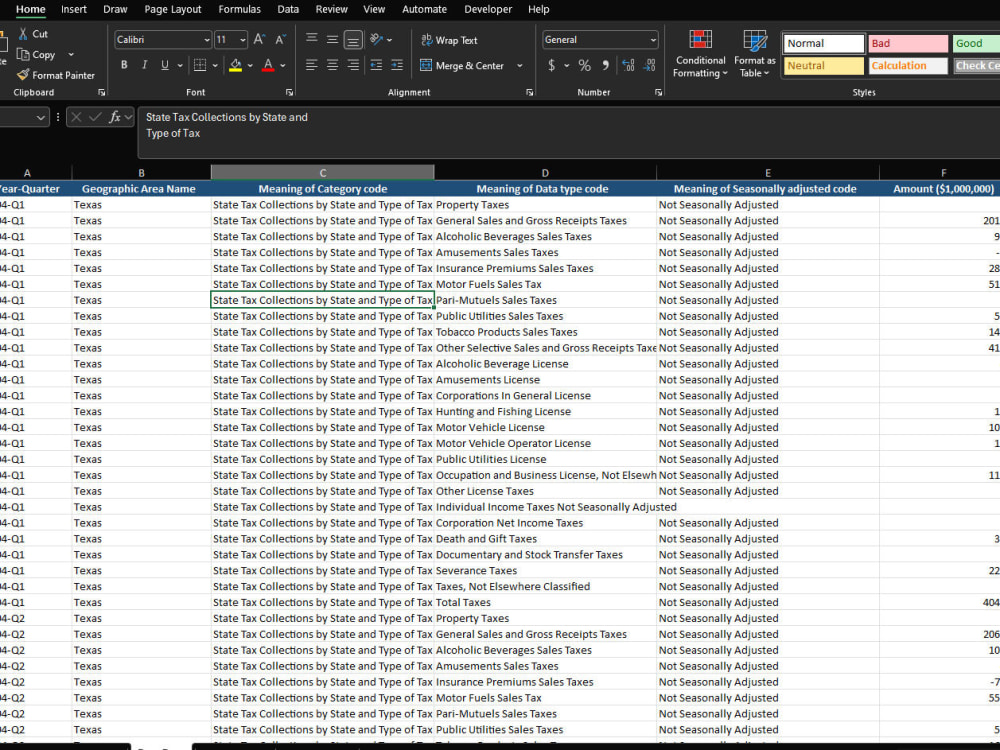
Task: Align text left
Action: 311,65
